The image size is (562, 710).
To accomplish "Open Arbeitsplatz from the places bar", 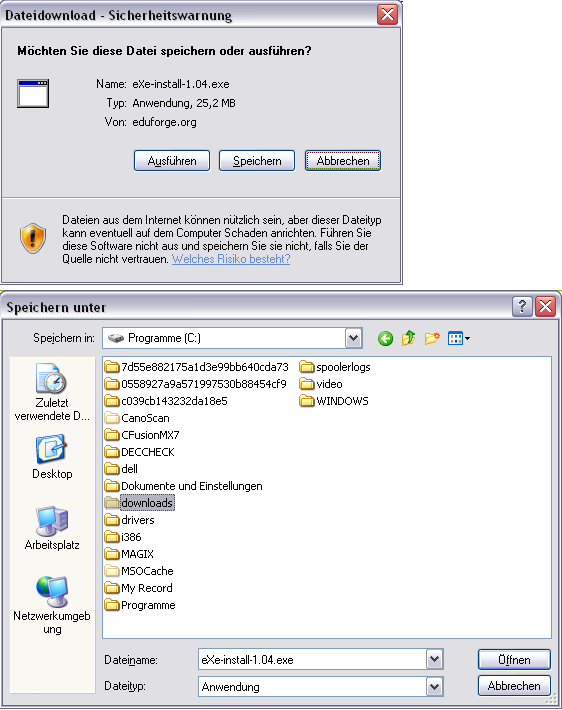I will (52, 528).
